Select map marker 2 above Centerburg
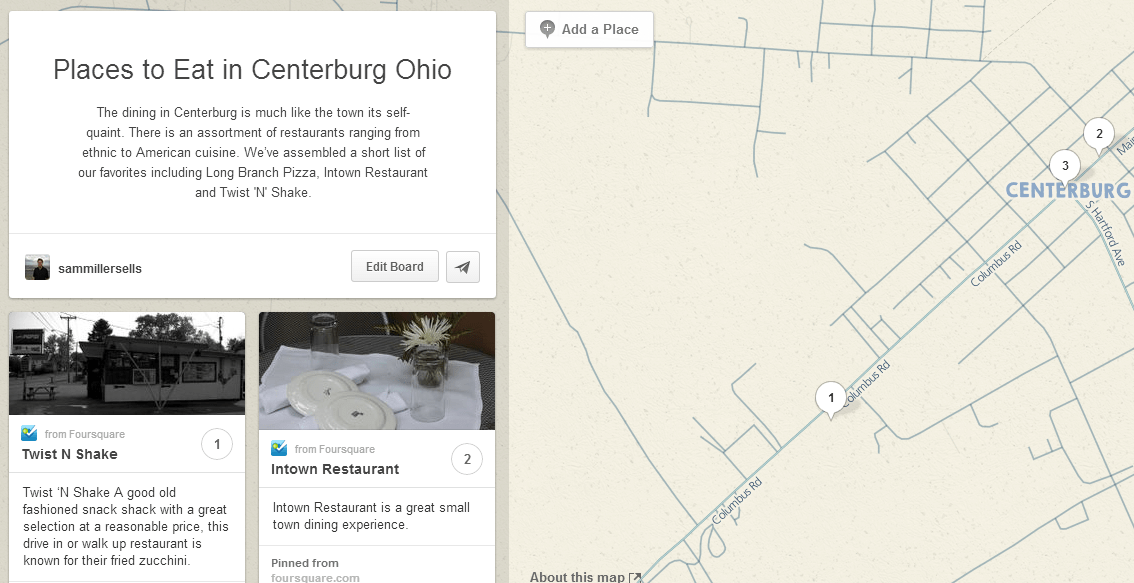Screen dimensions: 1134x583 (x=1099, y=132)
